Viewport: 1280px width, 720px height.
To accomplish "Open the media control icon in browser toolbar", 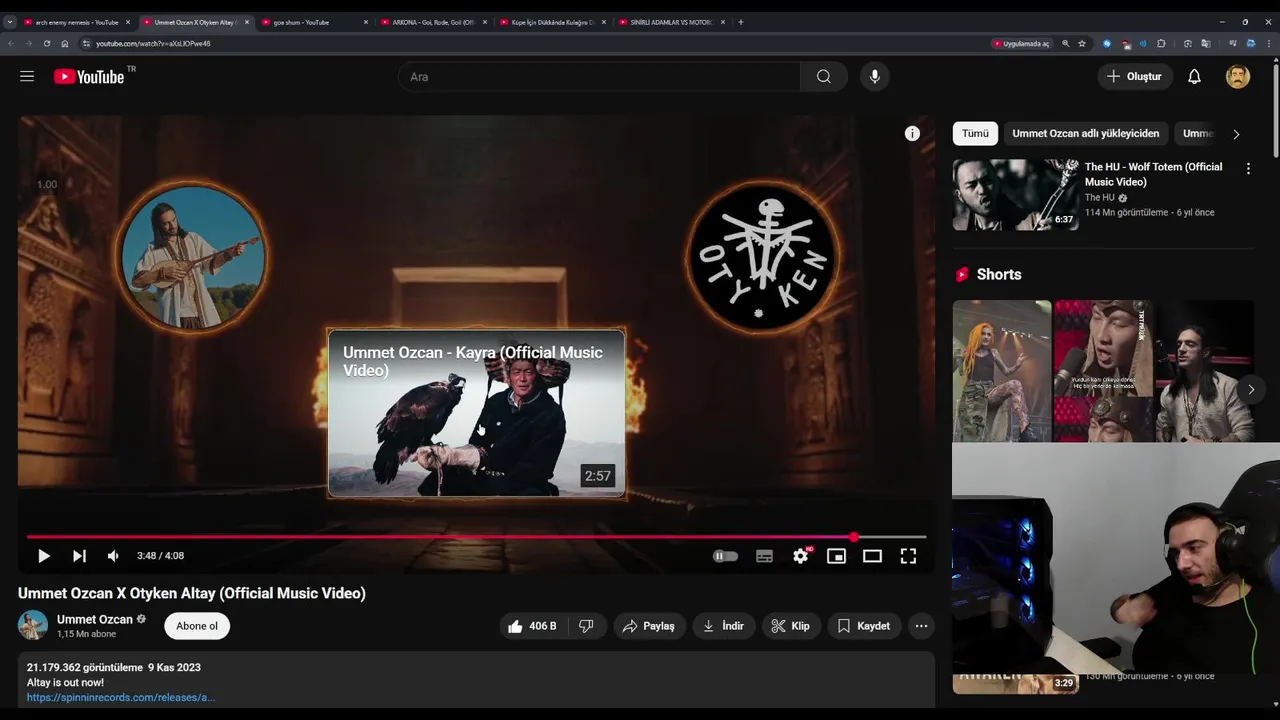I will tap(1233, 44).
